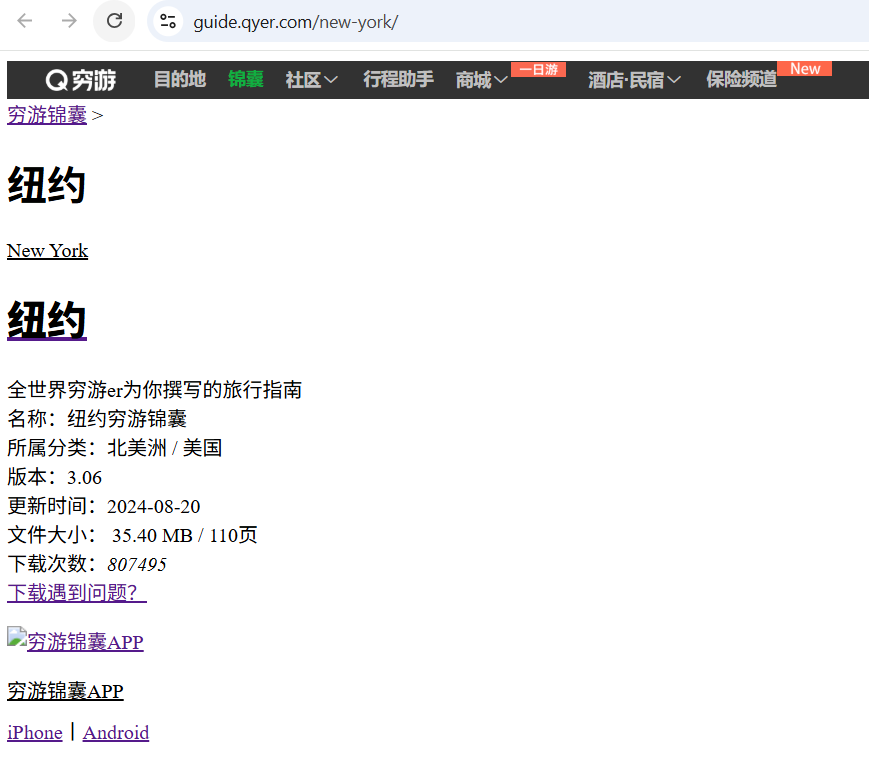Click the browser forward arrow

coord(69,21)
